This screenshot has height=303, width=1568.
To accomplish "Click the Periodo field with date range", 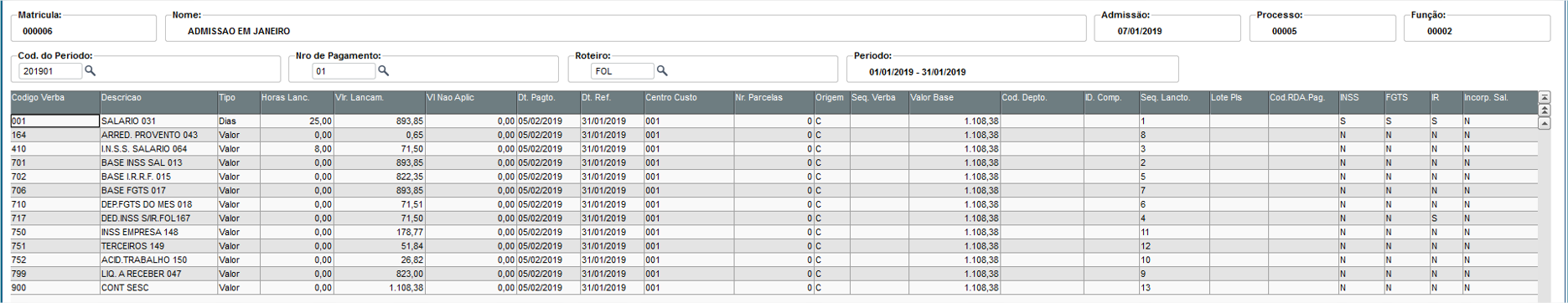I will point(1012,69).
